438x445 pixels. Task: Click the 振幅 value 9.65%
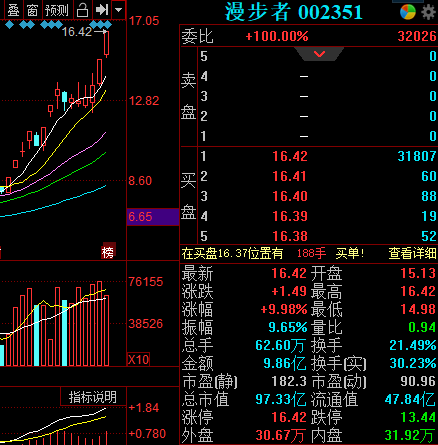click(x=288, y=327)
